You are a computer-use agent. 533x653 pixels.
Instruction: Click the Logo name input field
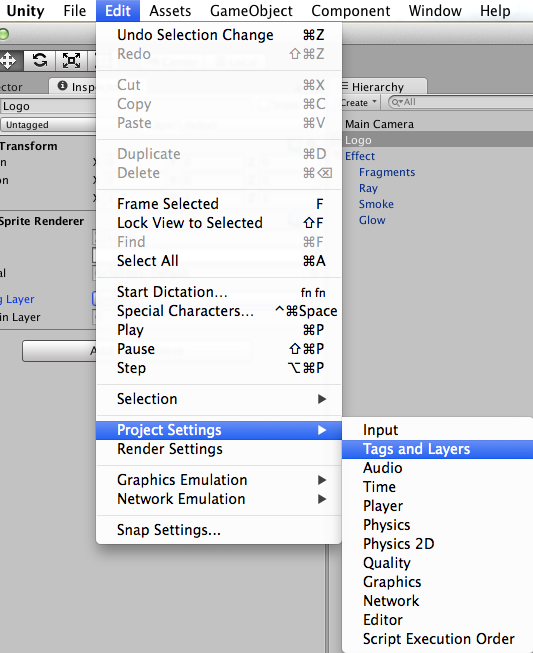click(48, 106)
